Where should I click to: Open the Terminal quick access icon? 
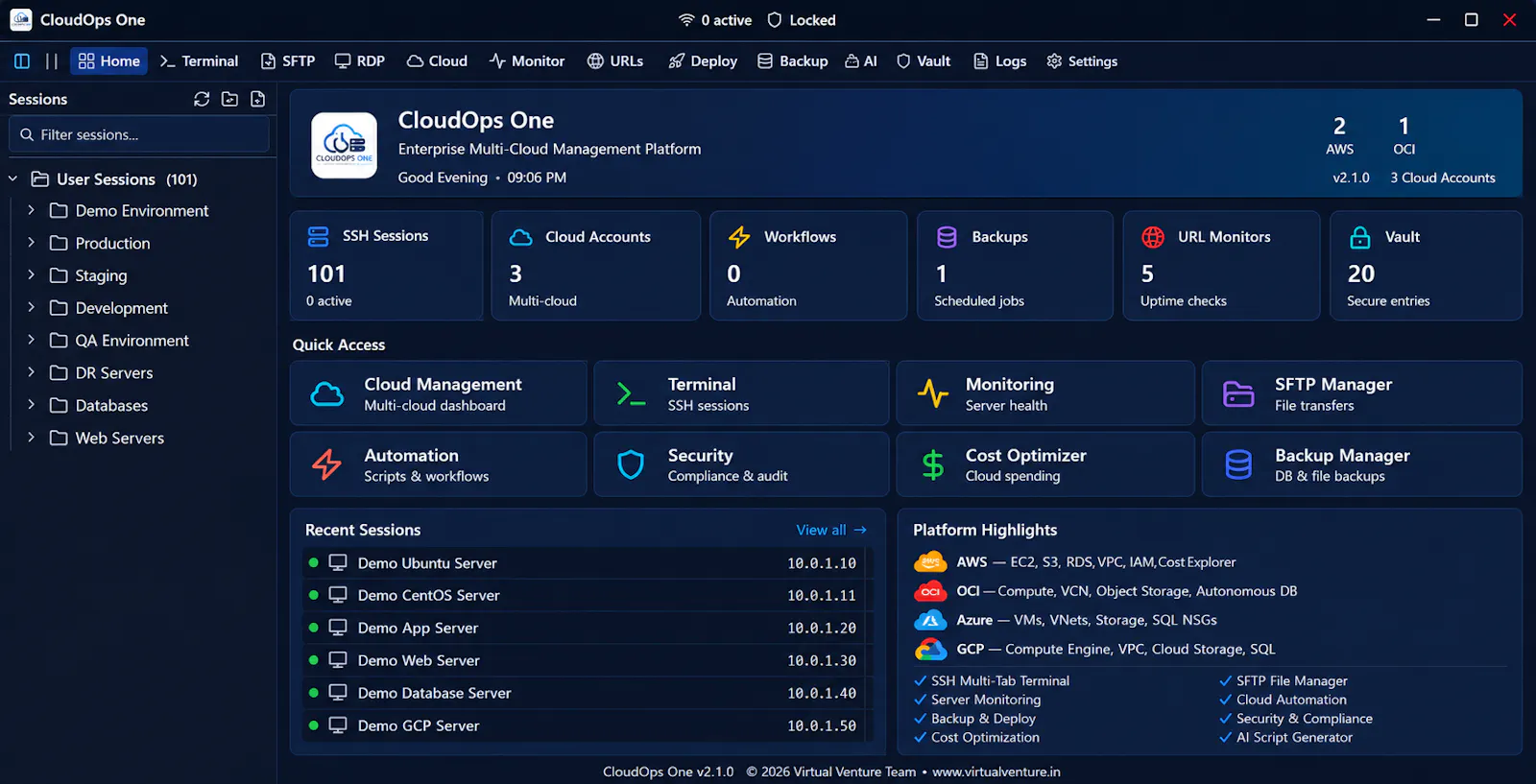tap(631, 393)
